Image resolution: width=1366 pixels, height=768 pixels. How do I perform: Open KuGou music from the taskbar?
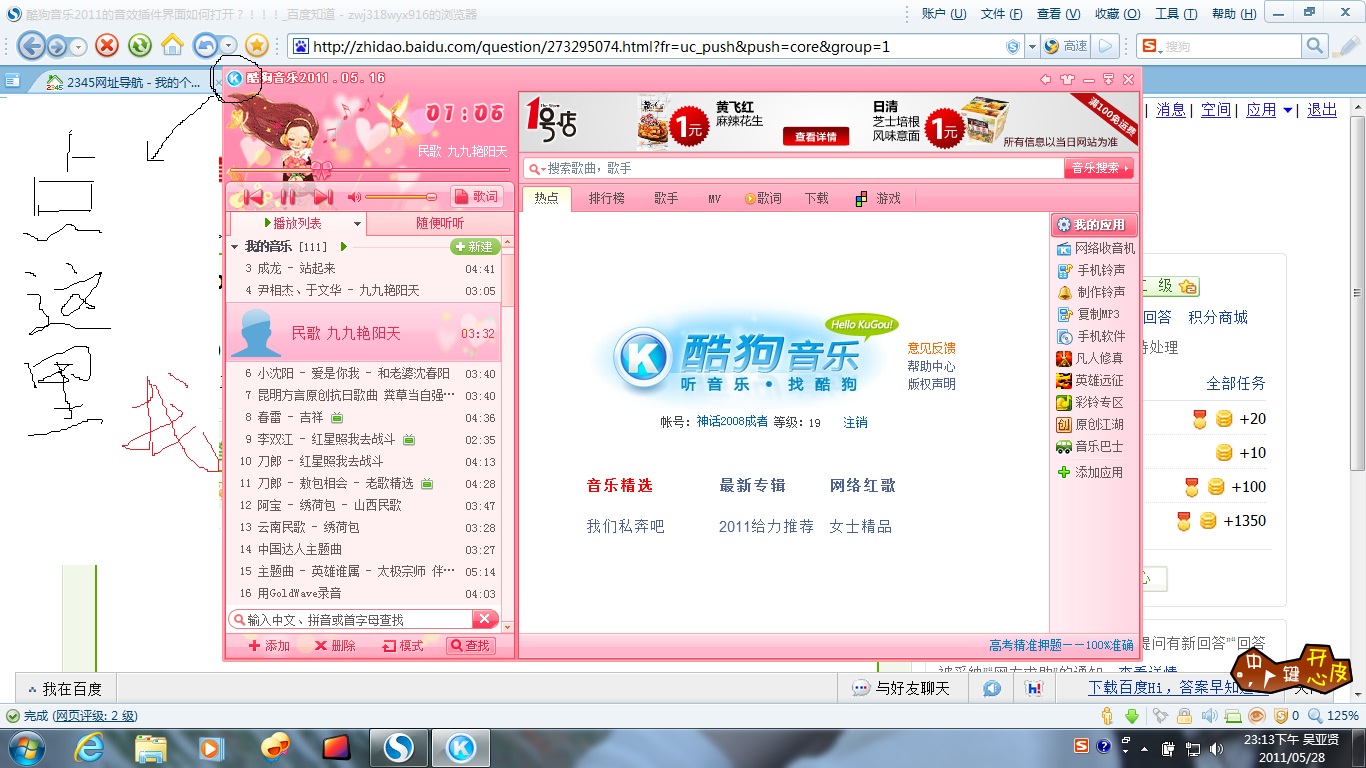pos(460,746)
